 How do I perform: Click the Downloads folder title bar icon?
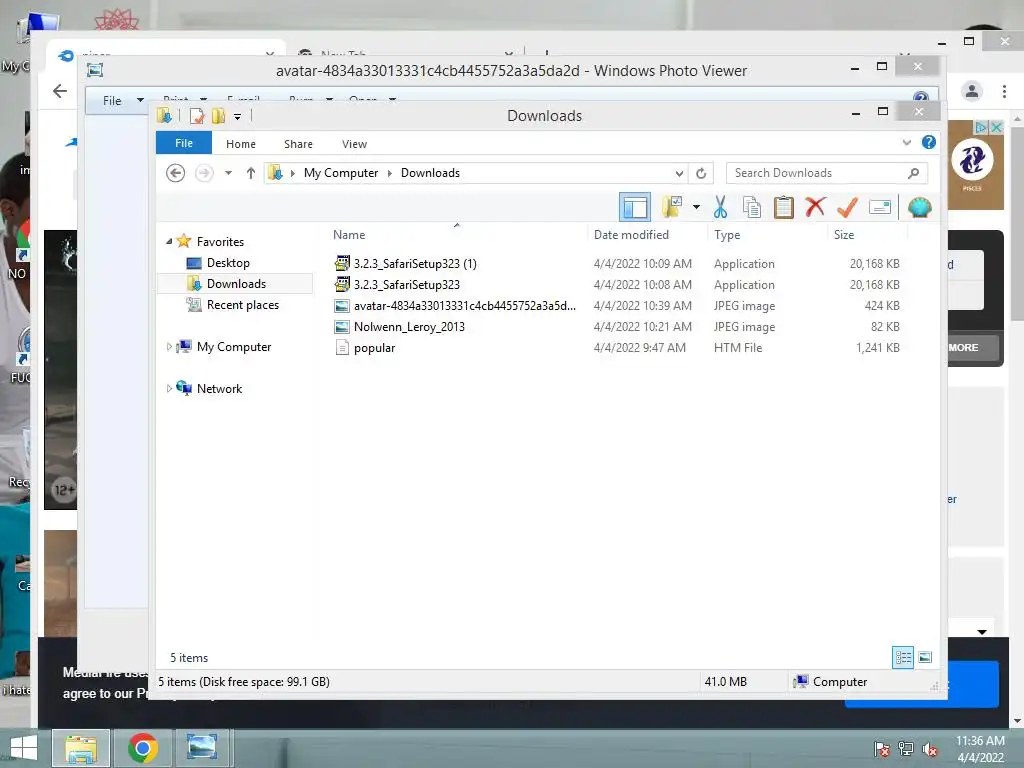pos(165,116)
